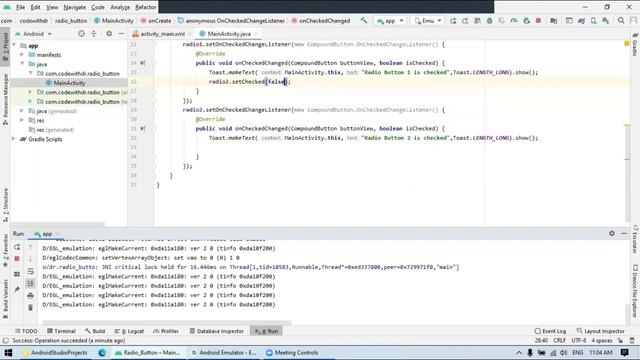Image resolution: width=640 pixels, height=360 pixels.
Task: Open the Terminal tool window
Action: pyautogui.click(x=61, y=331)
